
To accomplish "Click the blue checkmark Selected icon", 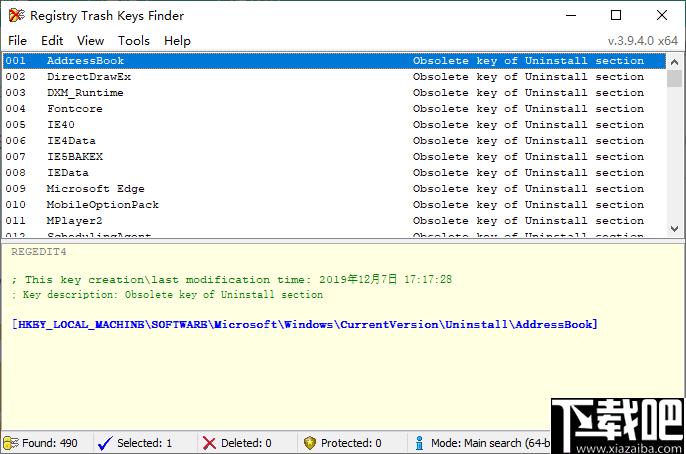I will [104, 443].
